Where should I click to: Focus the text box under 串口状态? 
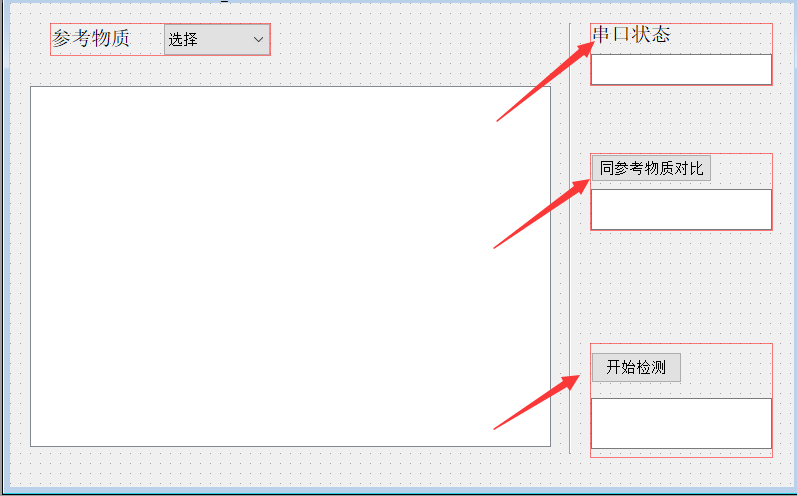(x=681, y=70)
